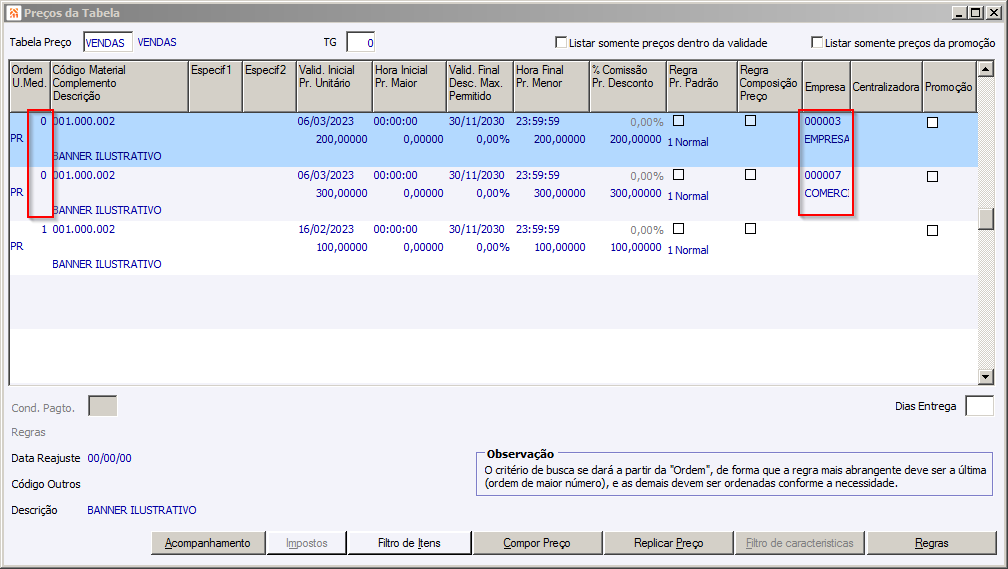Enable 'Listar somente preços dentro da validade'
The image size is (1008, 569).
[x=561, y=43]
